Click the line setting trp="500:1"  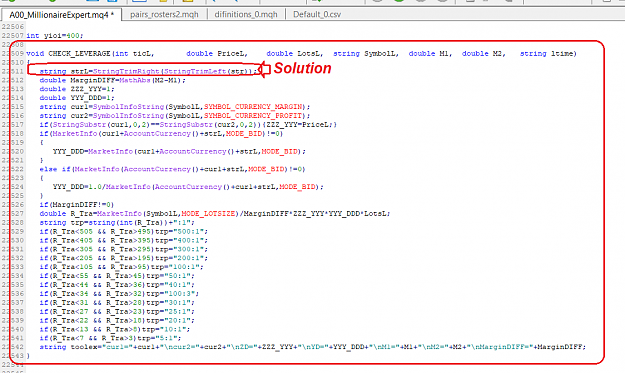tap(124, 232)
